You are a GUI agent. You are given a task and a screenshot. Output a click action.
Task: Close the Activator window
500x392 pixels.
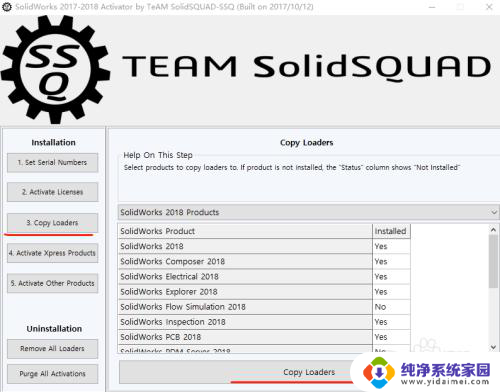489,7
